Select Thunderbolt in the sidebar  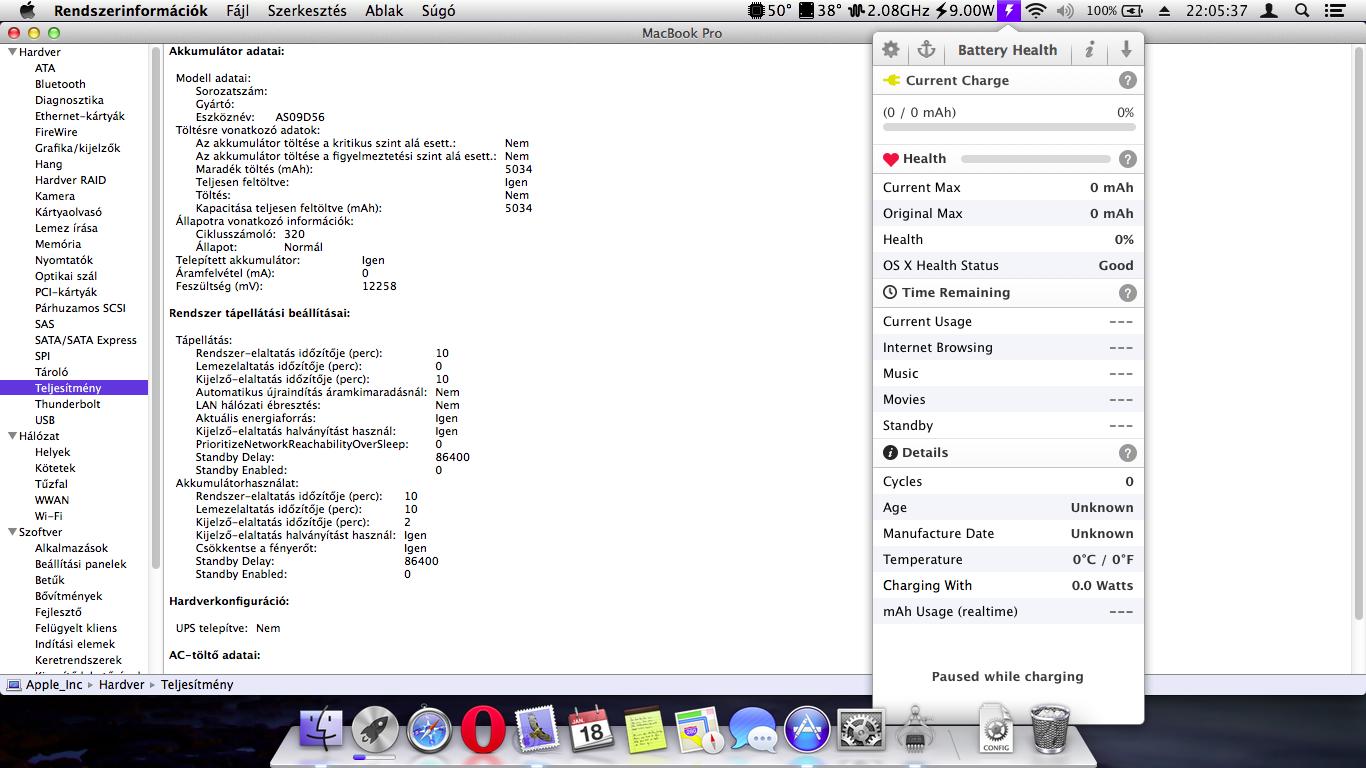click(68, 404)
